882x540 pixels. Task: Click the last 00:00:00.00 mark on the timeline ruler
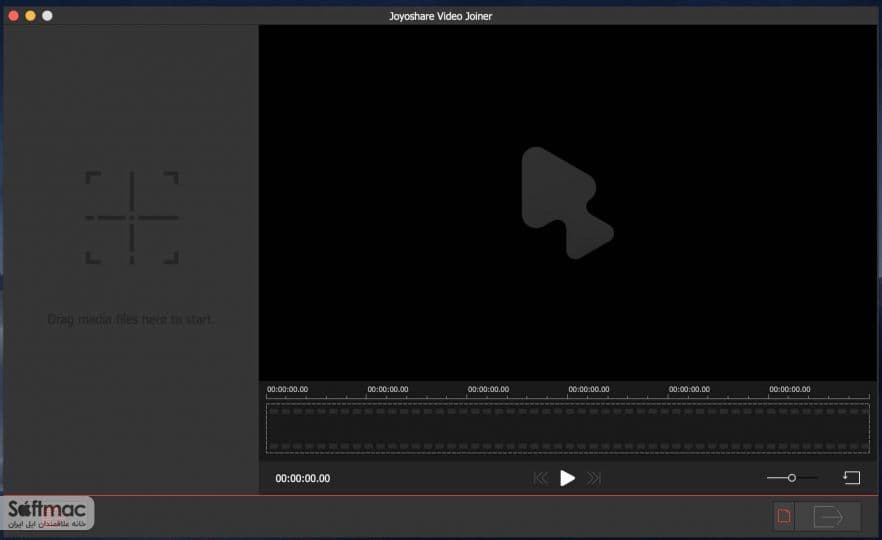790,389
